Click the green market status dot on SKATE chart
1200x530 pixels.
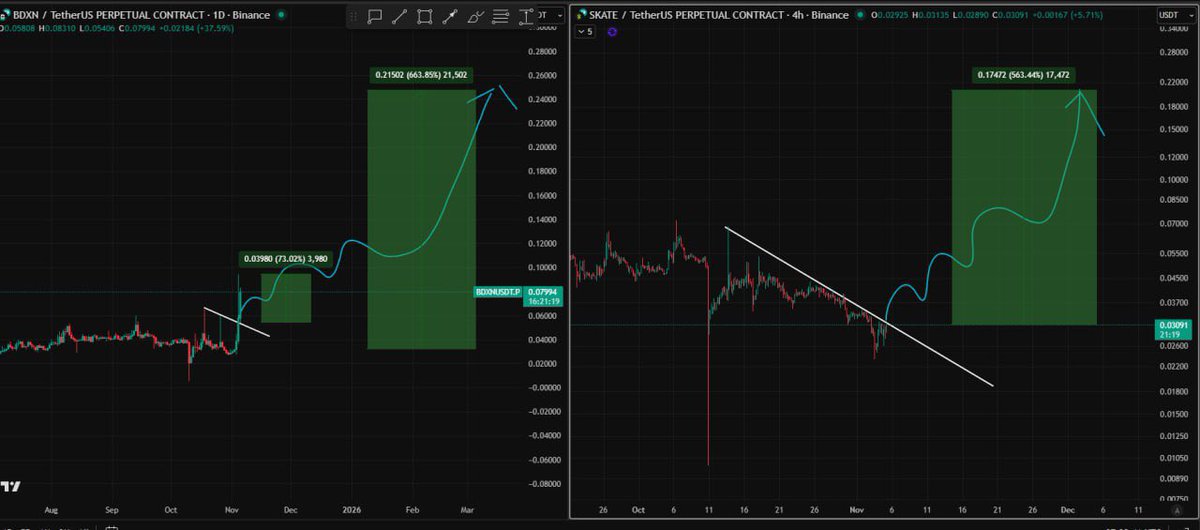pyautogui.click(x=860, y=15)
